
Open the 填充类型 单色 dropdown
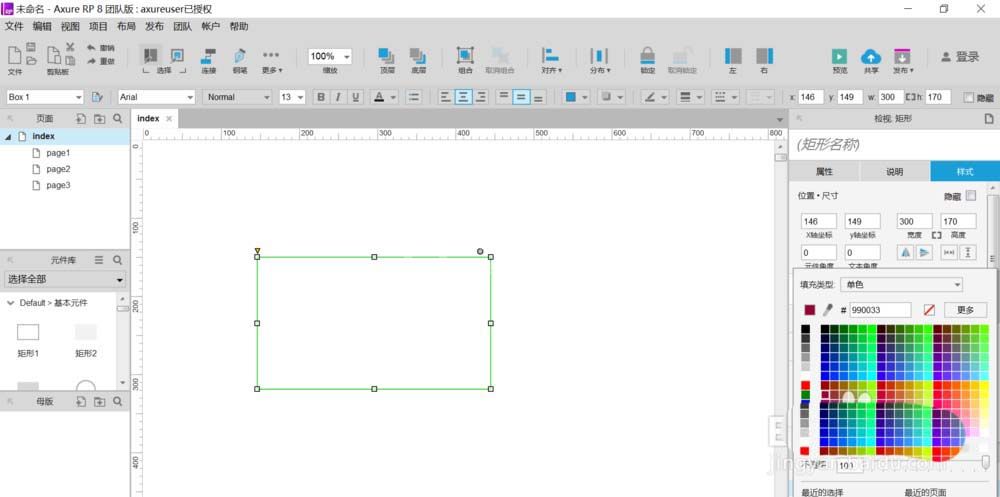pos(901,285)
